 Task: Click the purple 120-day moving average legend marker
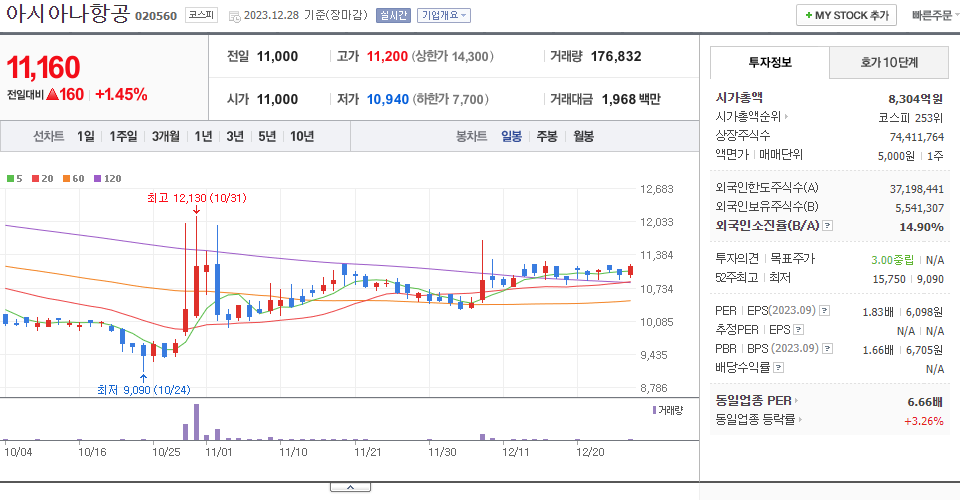coord(97,179)
